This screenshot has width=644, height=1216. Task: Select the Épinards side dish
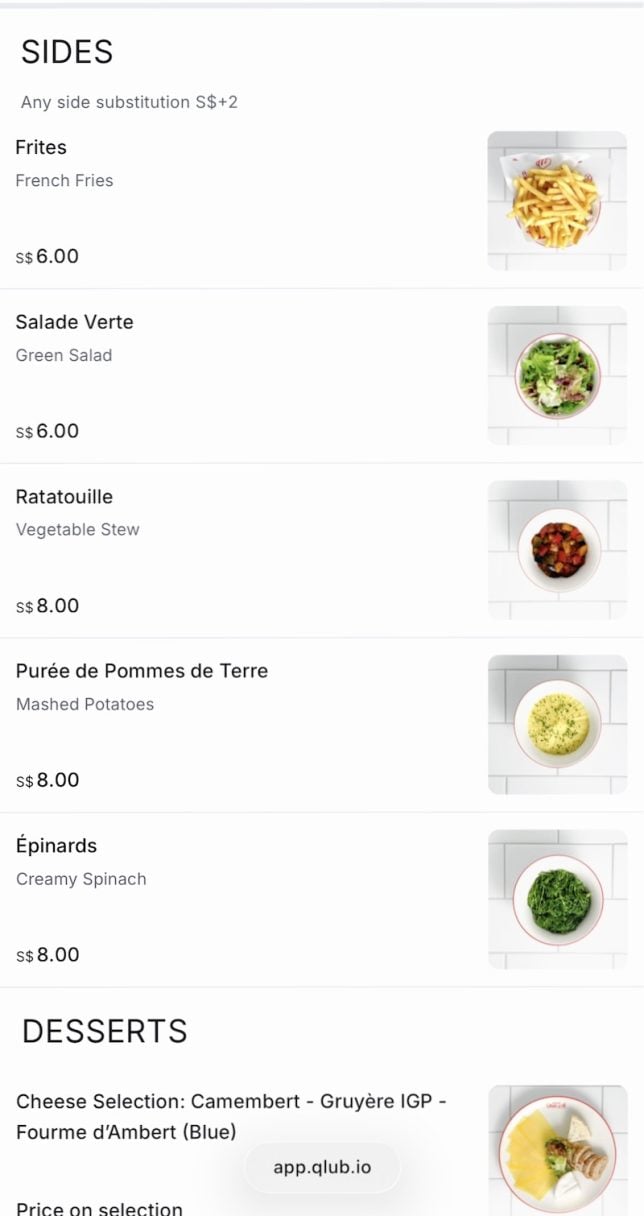pyautogui.click(x=56, y=846)
